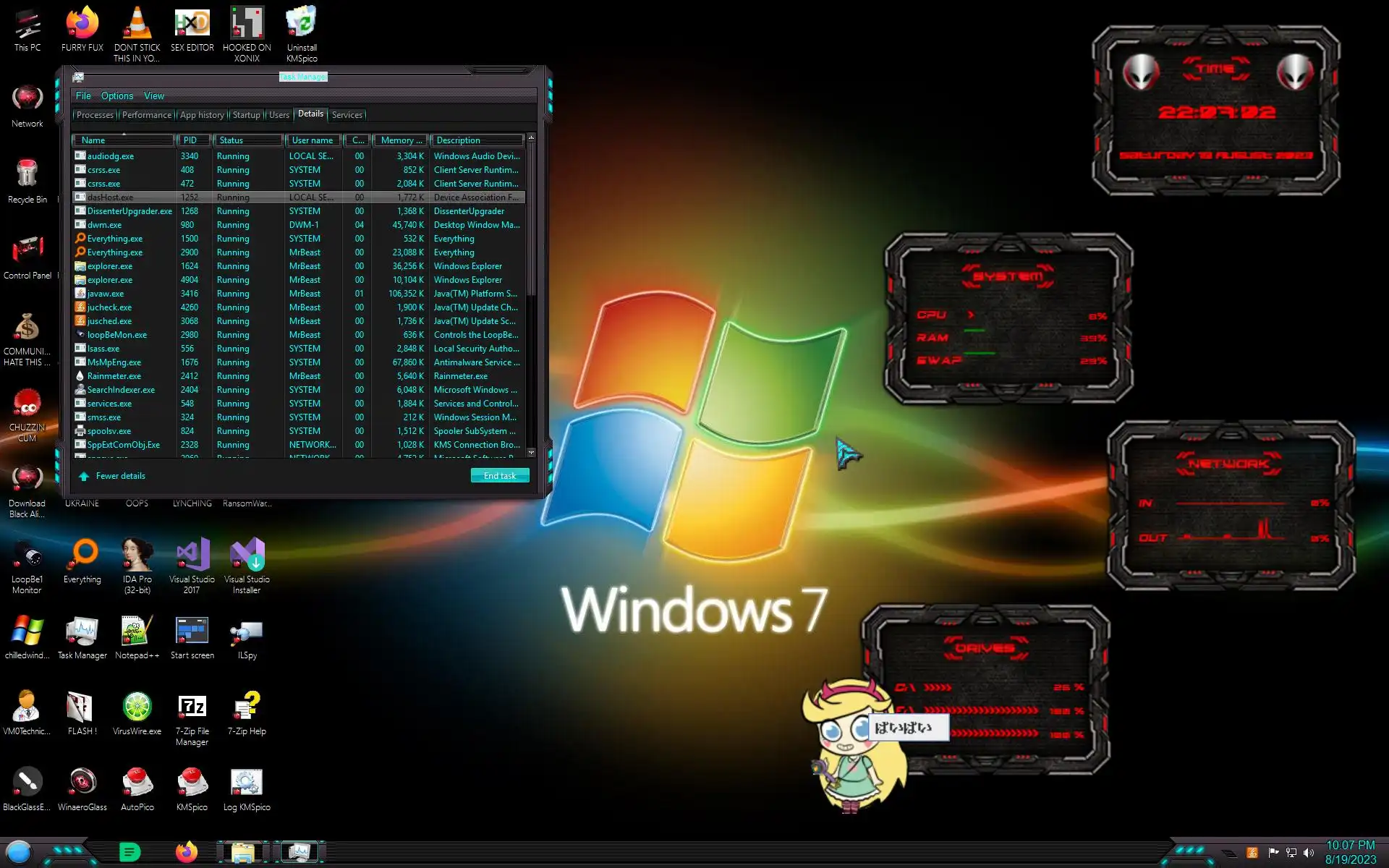Open the IDA Pro (32-bit) desktop icon
The image size is (1389, 868).
click(x=137, y=557)
